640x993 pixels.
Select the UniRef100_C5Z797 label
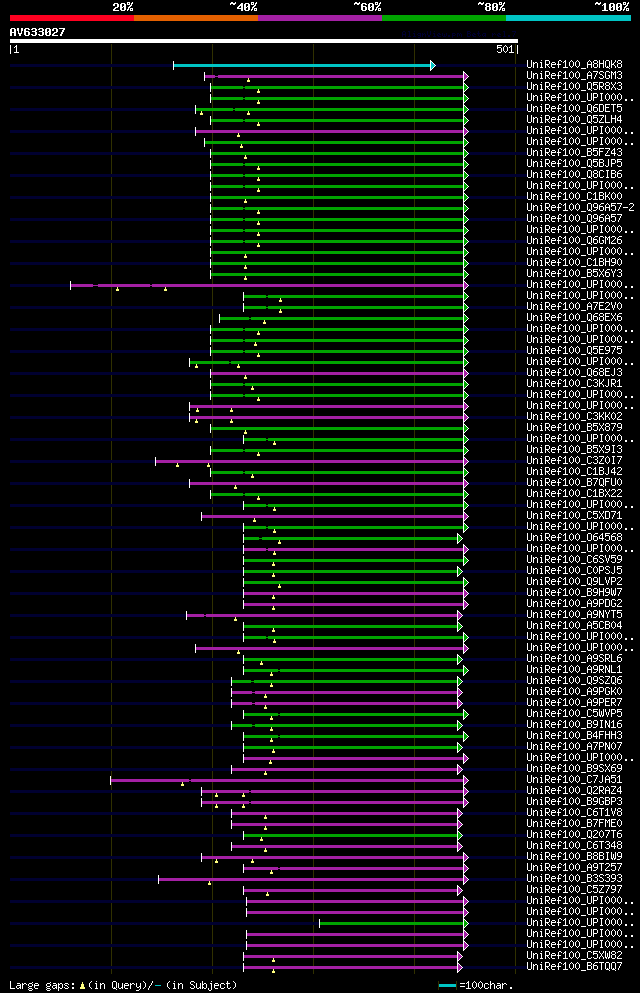pyautogui.click(x=574, y=890)
